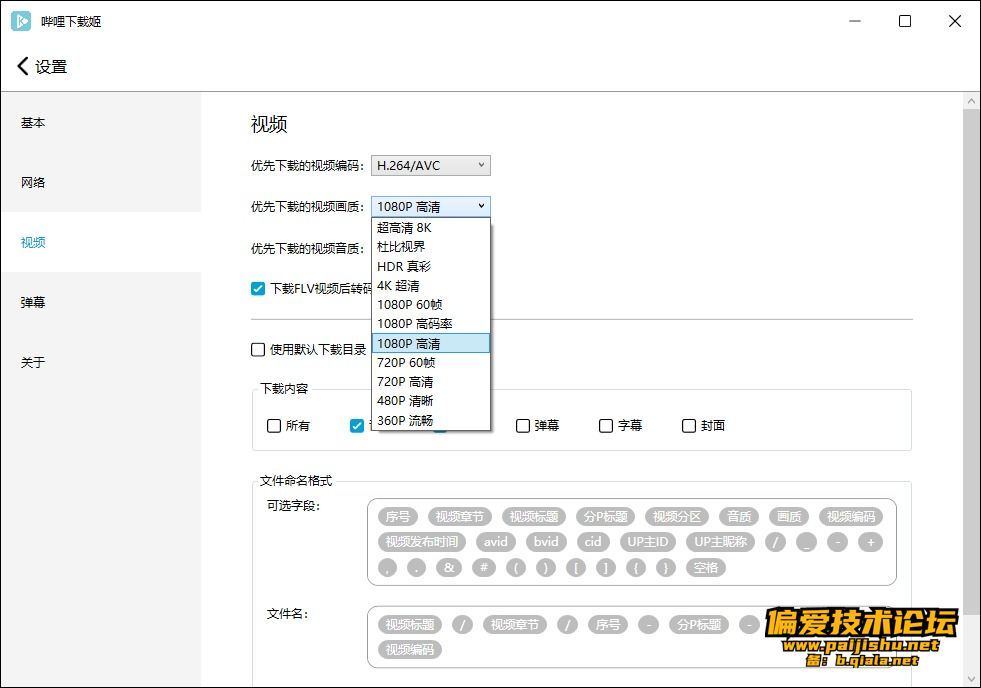Choose 720P 60帧 quality option
981x688 pixels.
pos(430,363)
